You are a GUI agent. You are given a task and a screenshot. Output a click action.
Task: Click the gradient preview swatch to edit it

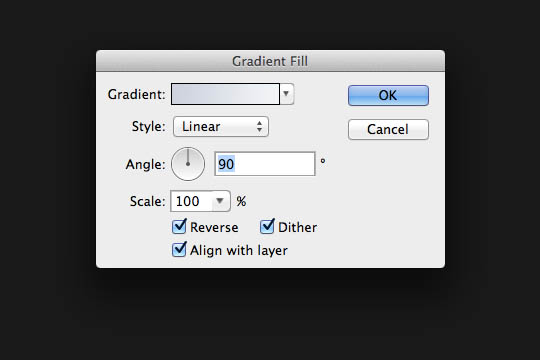tap(225, 94)
